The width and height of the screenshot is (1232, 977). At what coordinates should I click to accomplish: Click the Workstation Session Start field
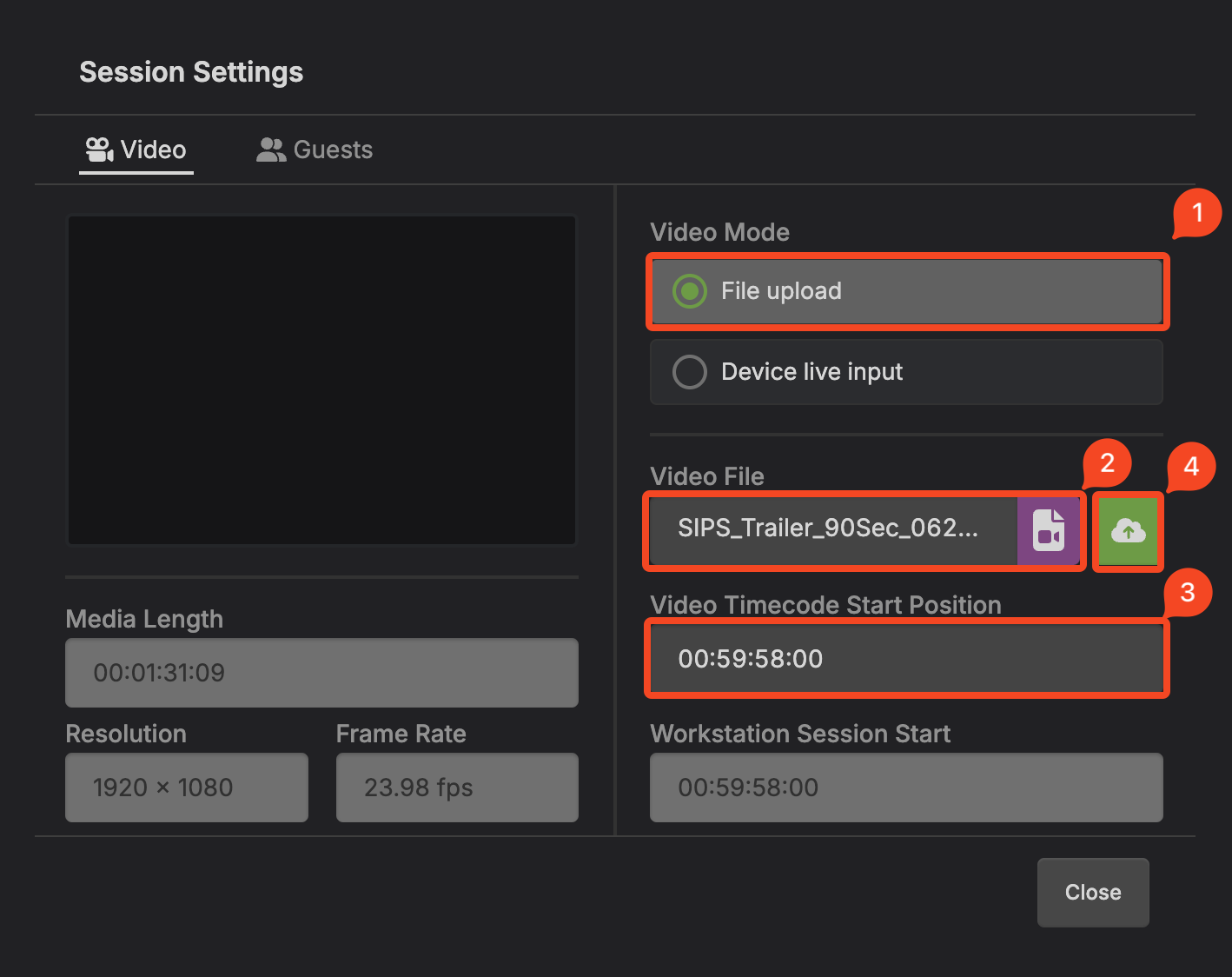(x=905, y=788)
